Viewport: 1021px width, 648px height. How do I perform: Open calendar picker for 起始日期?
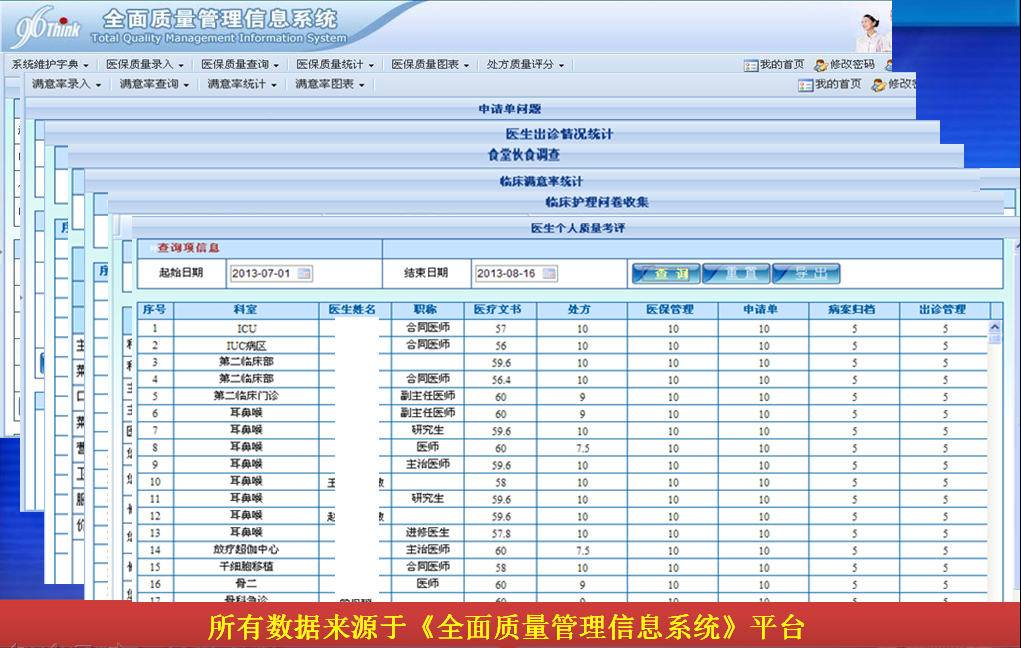pyautogui.click(x=304, y=274)
